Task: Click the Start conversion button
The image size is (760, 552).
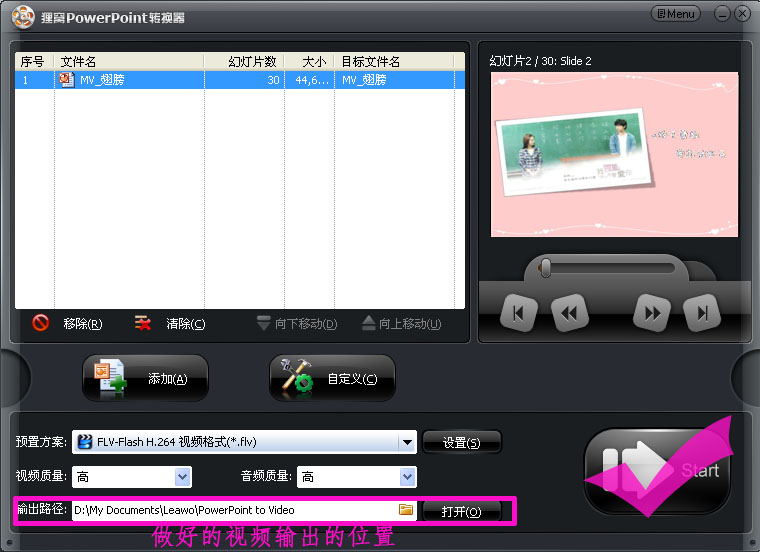Action: coord(658,471)
